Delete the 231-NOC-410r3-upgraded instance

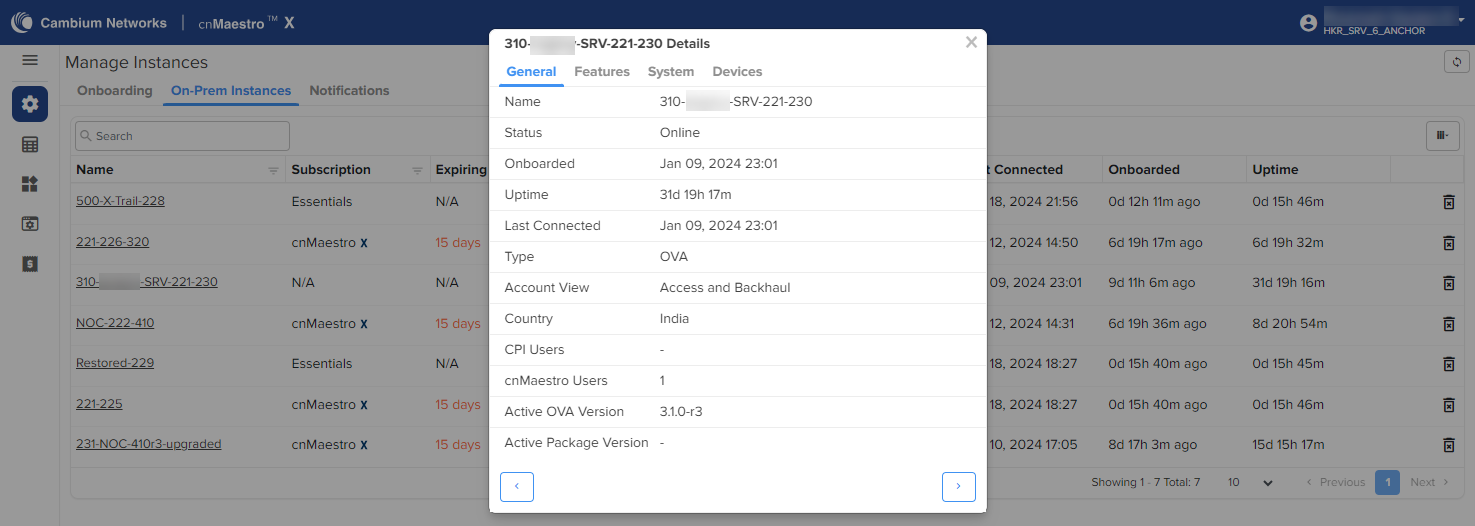pos(1448,445)
